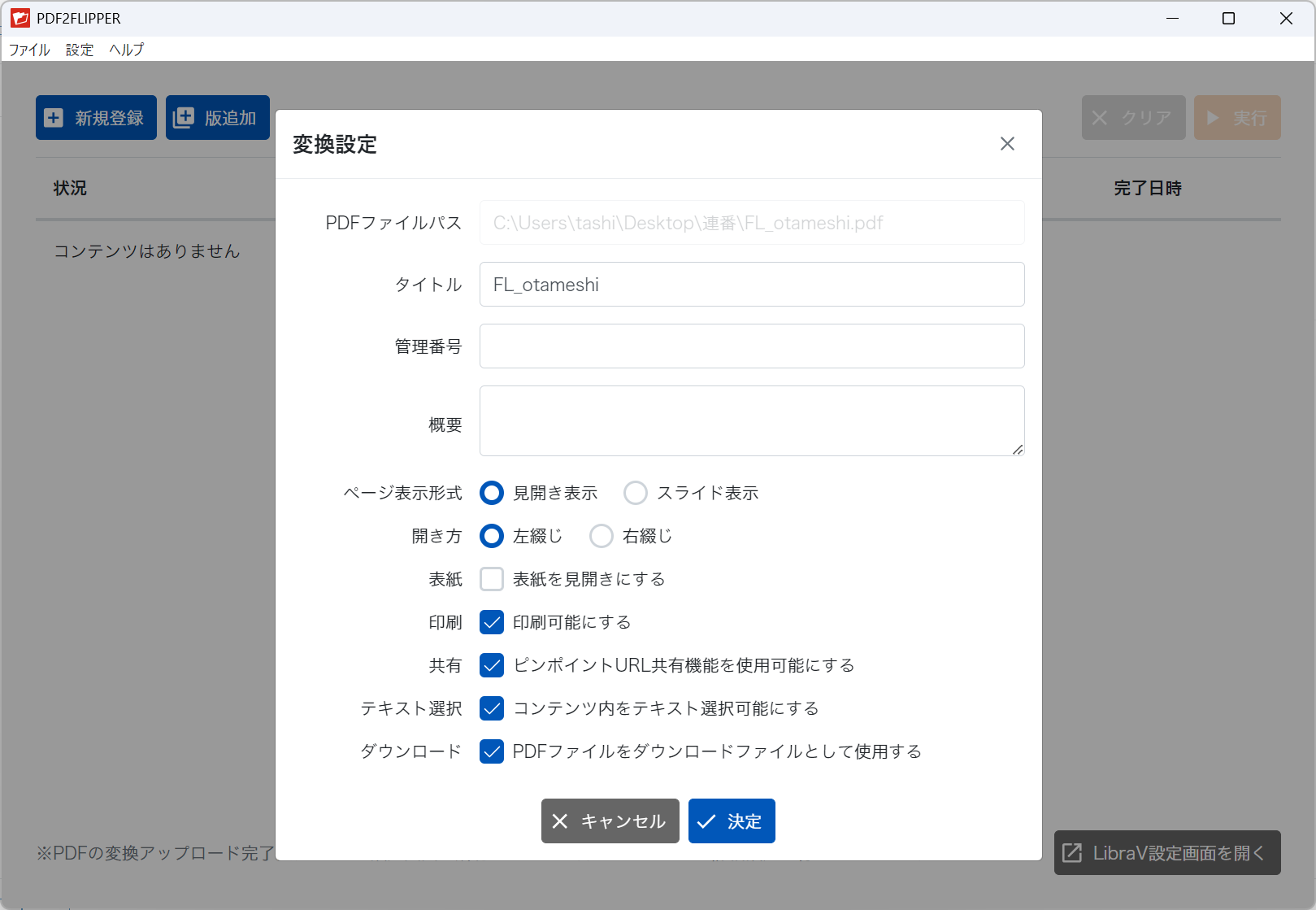Viewport: 1316px width, 910px height.
Task: Click the 決定 confirm button
Action: [x=731, y=821]
